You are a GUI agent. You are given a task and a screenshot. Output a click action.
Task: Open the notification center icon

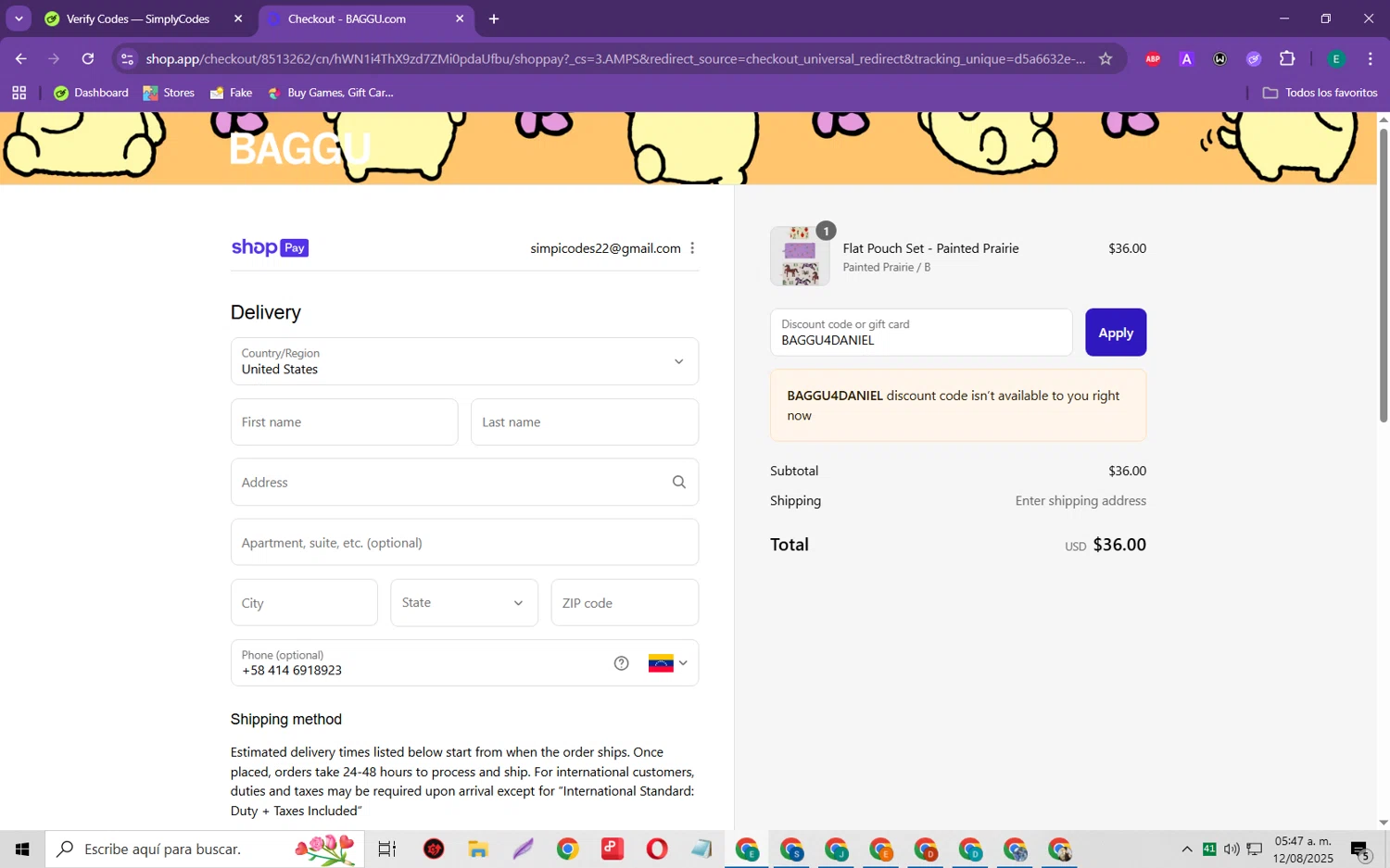pyautogui.click(x=1360, y=849)
